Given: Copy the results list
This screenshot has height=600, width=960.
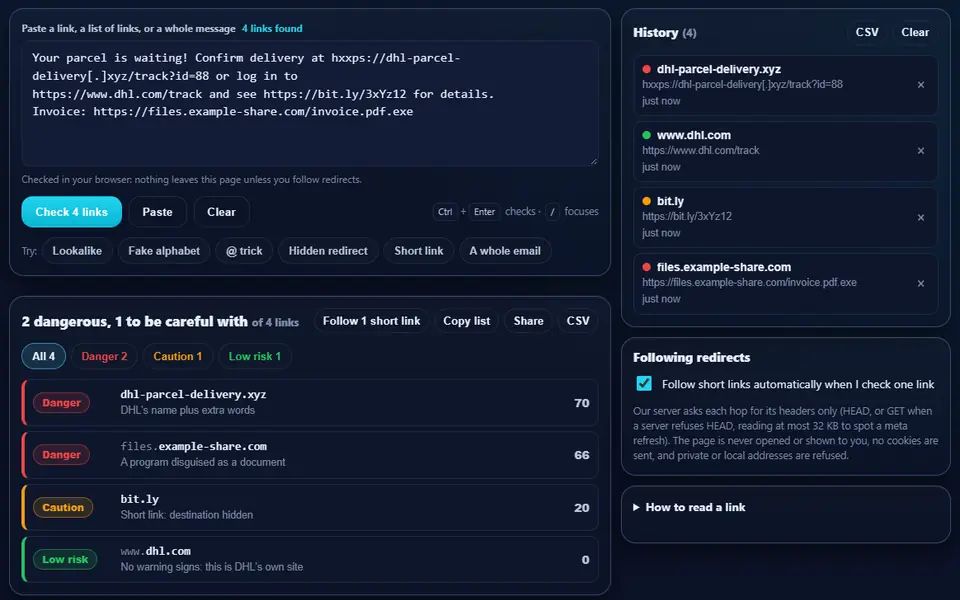Looking at the screenshot, I should click(x=467, y=321).
